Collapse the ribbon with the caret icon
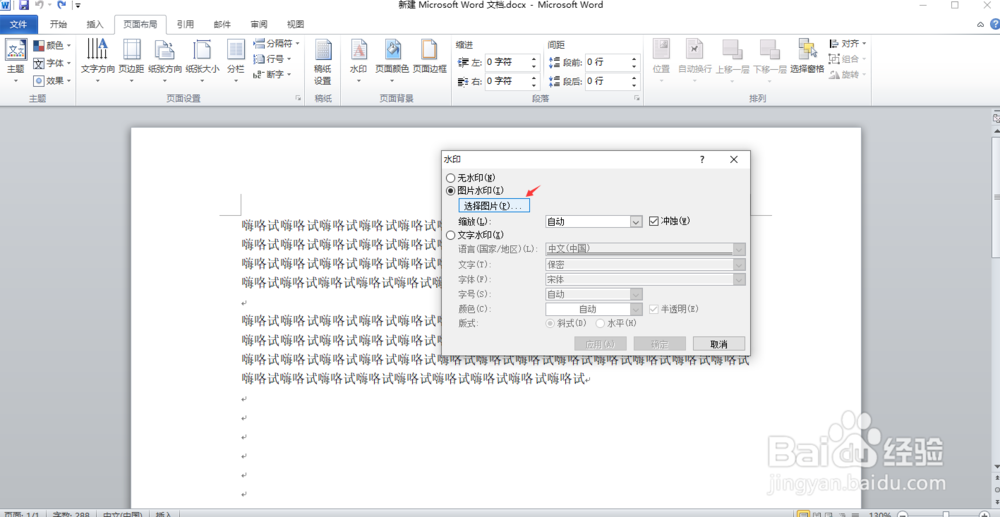1000x517 pixels. [x=981, y=24]
